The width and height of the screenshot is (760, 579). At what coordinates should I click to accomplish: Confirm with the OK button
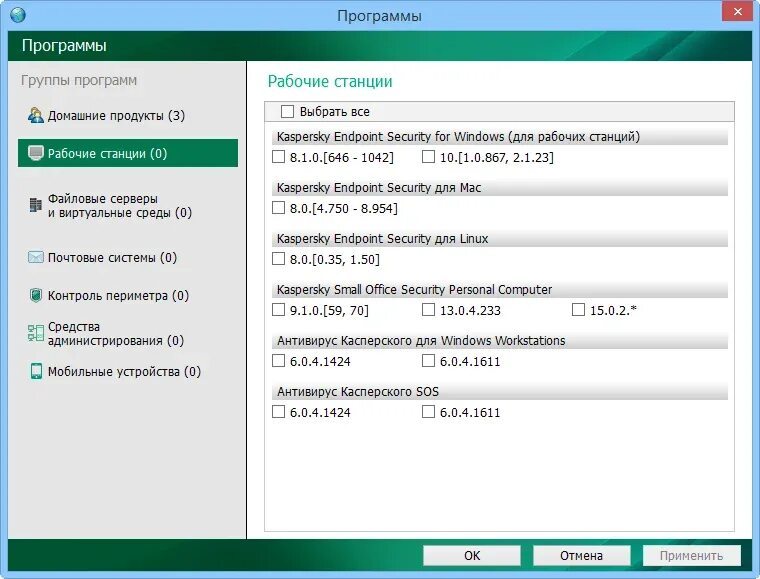click(472, 555)
